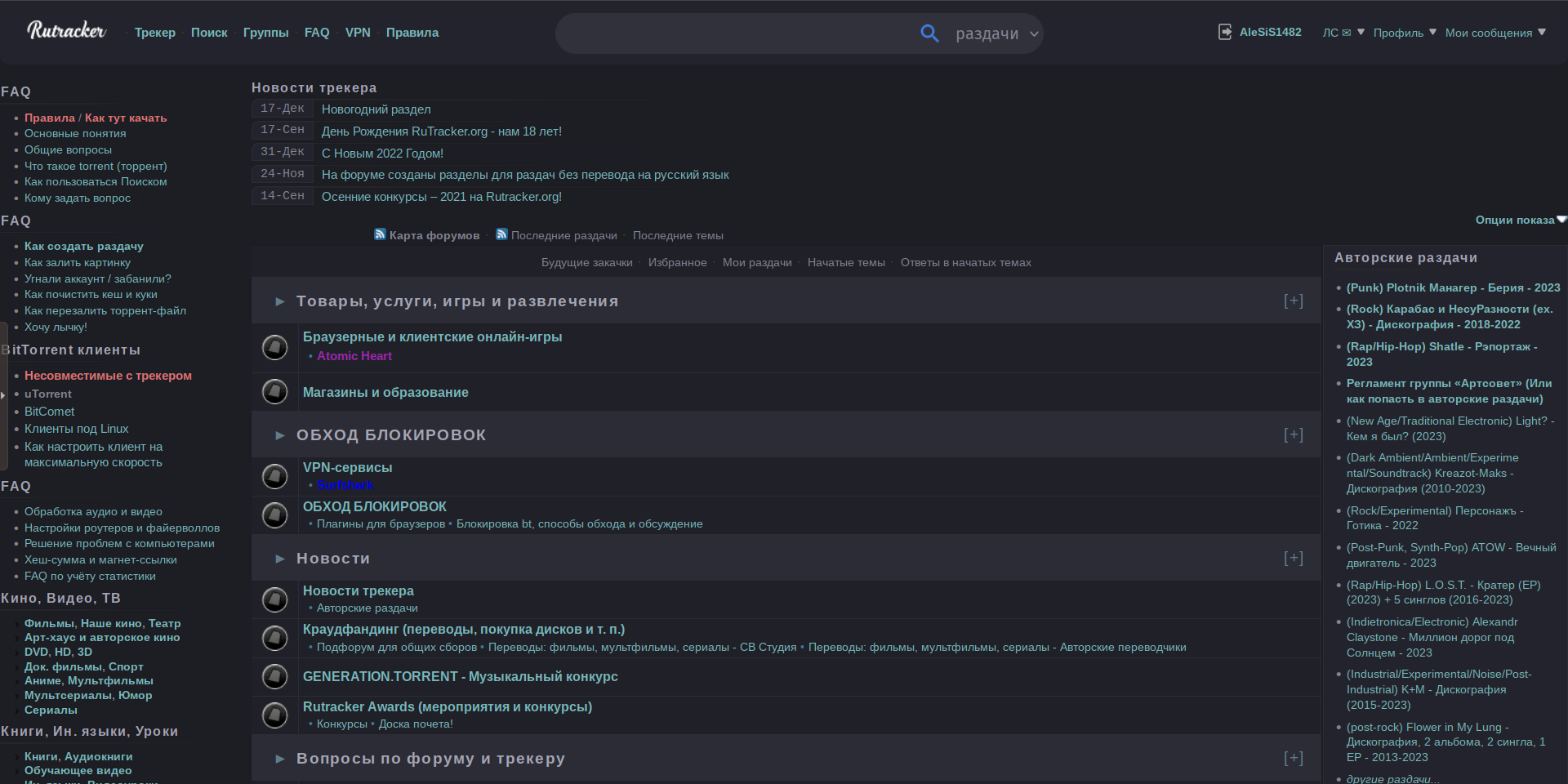The image size is (1568, 784).
Task: Open Авторские раздачи subforum under Новости трекера
Action: pos(367,608)
